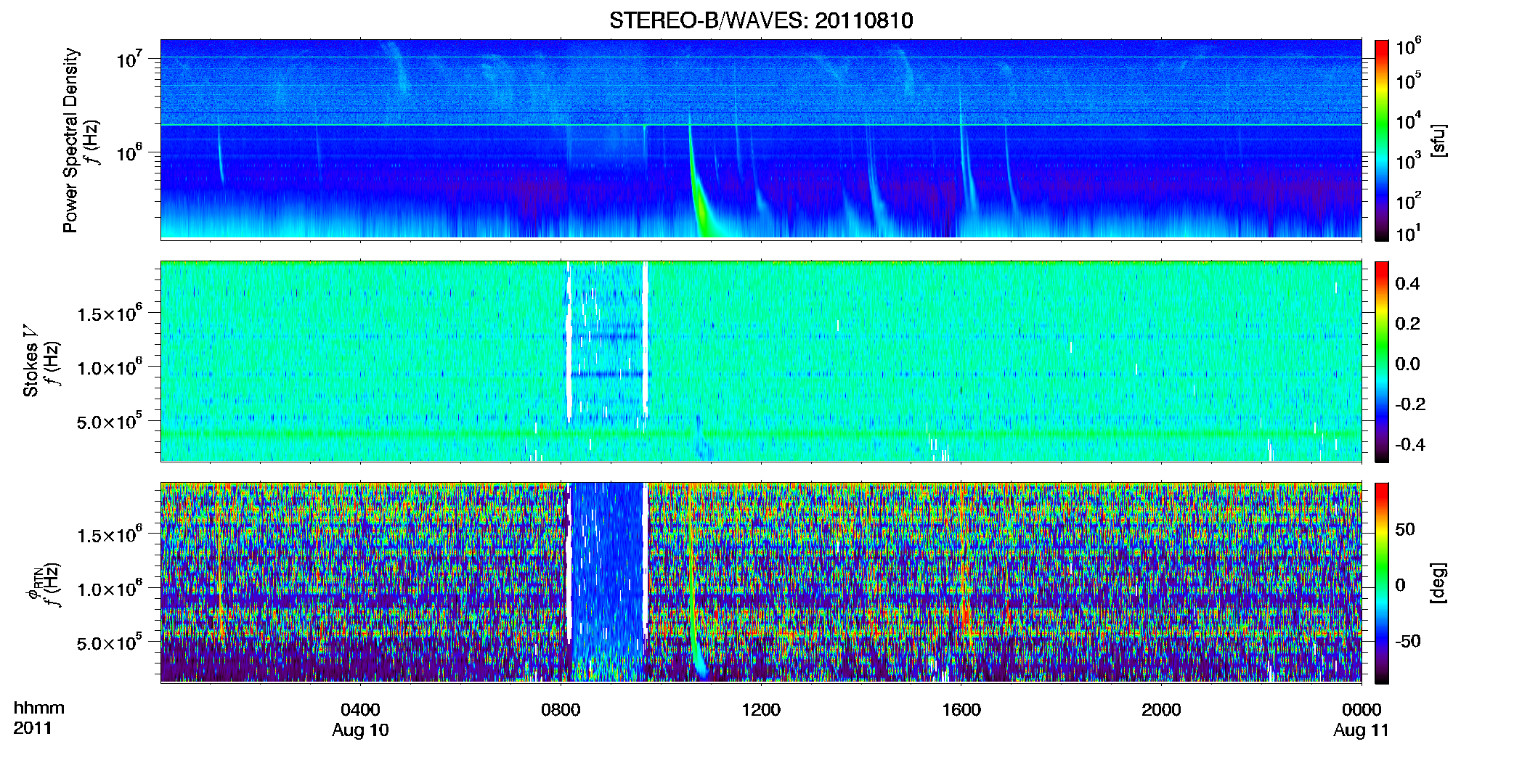
Task: Click the 10^2 label on power colorbar
Action: point(1409,200)
